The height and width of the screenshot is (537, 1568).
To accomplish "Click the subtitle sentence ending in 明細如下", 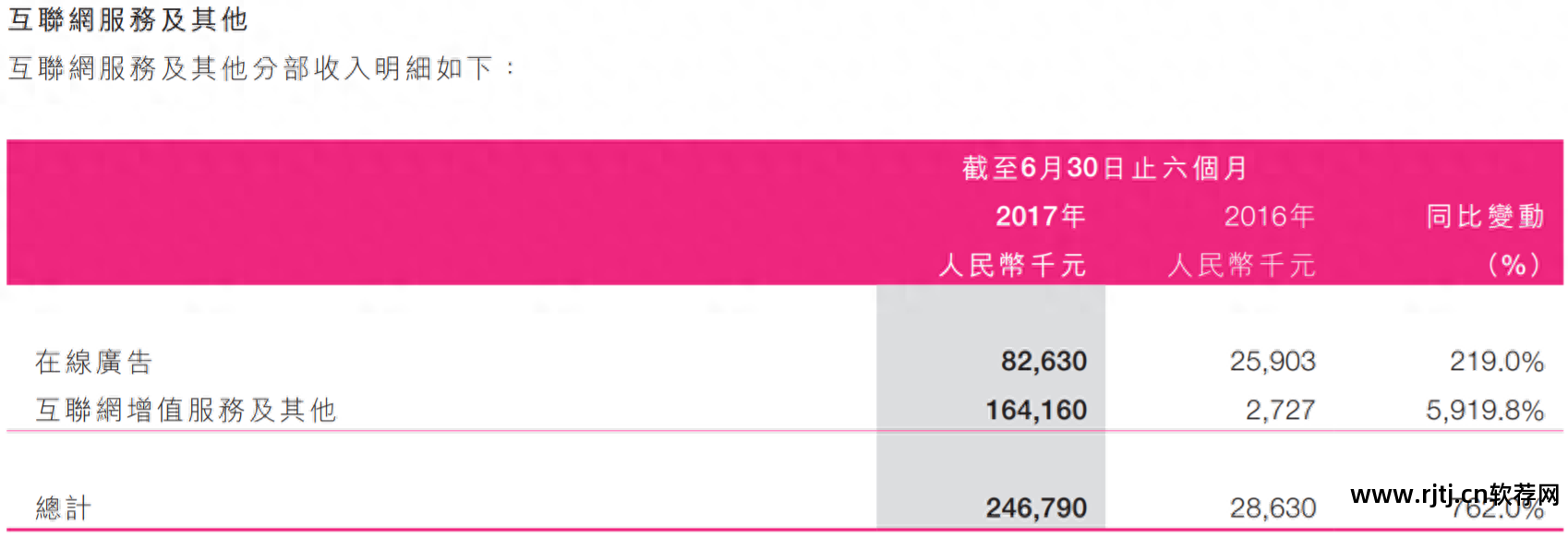I will coord(251,68).
